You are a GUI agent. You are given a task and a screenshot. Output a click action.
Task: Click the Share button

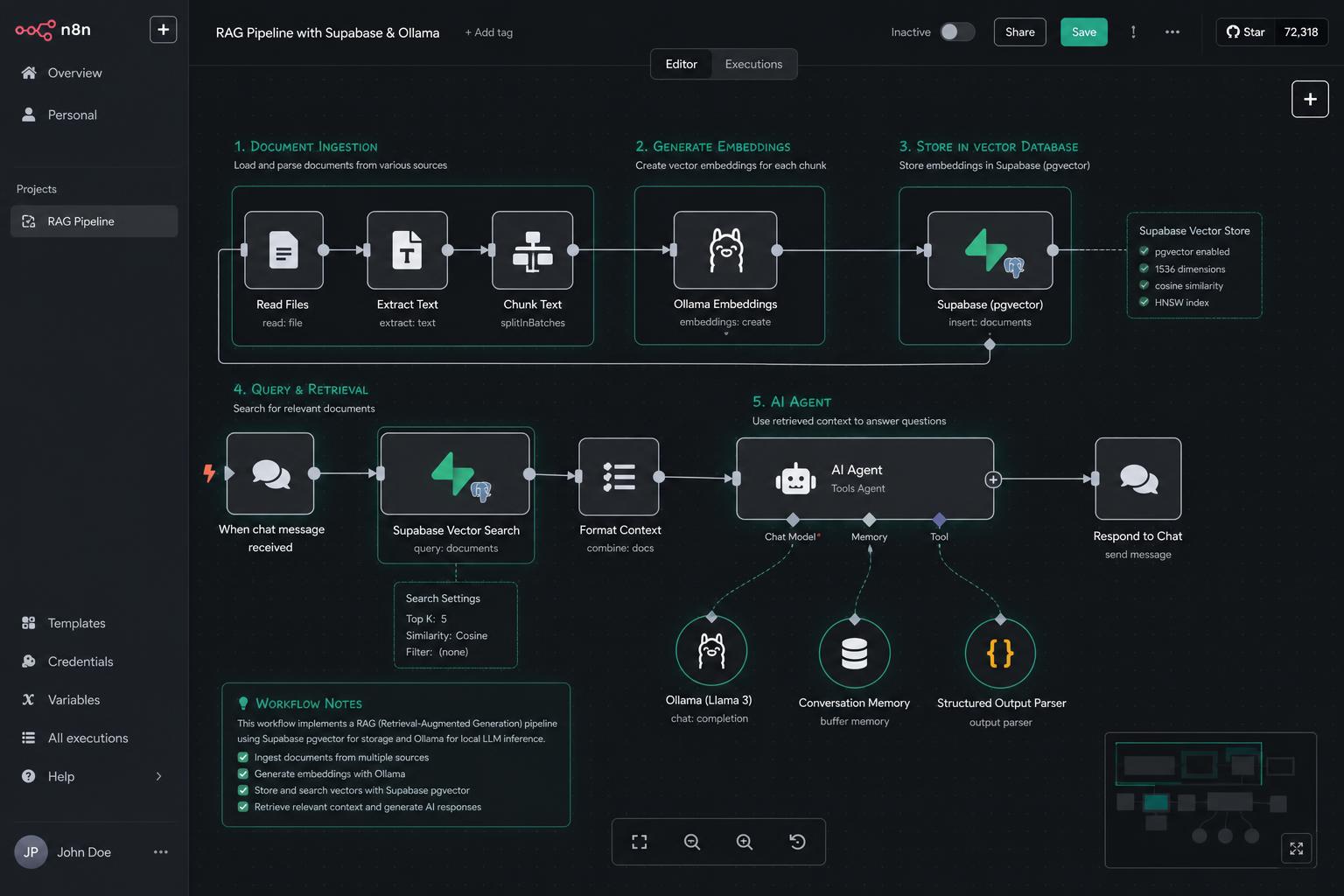point(1020,32)
